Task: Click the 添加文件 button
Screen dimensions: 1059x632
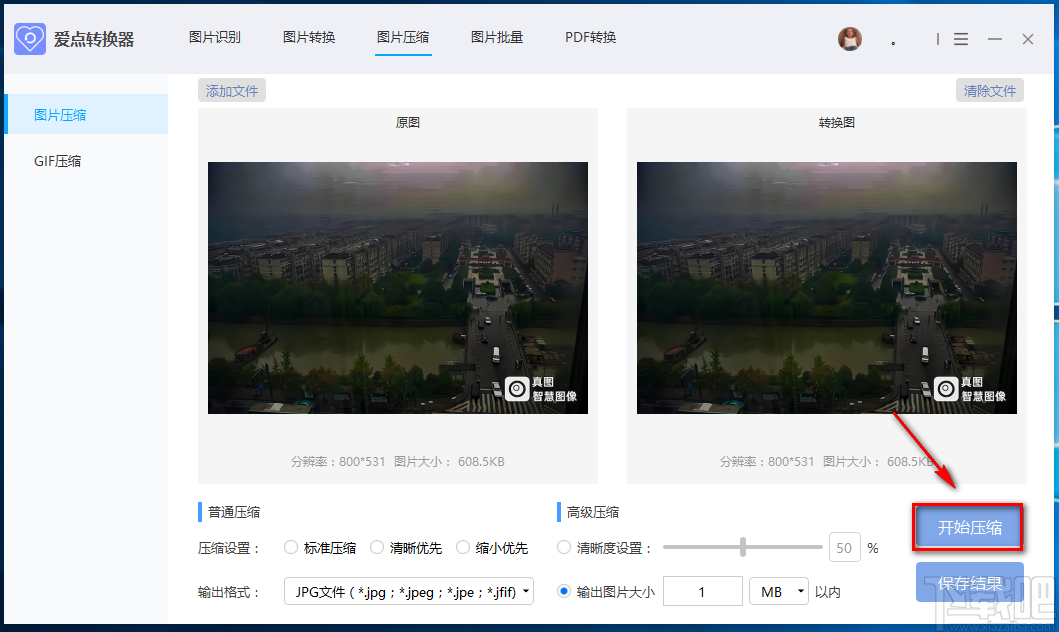Action: click(232, 90)
